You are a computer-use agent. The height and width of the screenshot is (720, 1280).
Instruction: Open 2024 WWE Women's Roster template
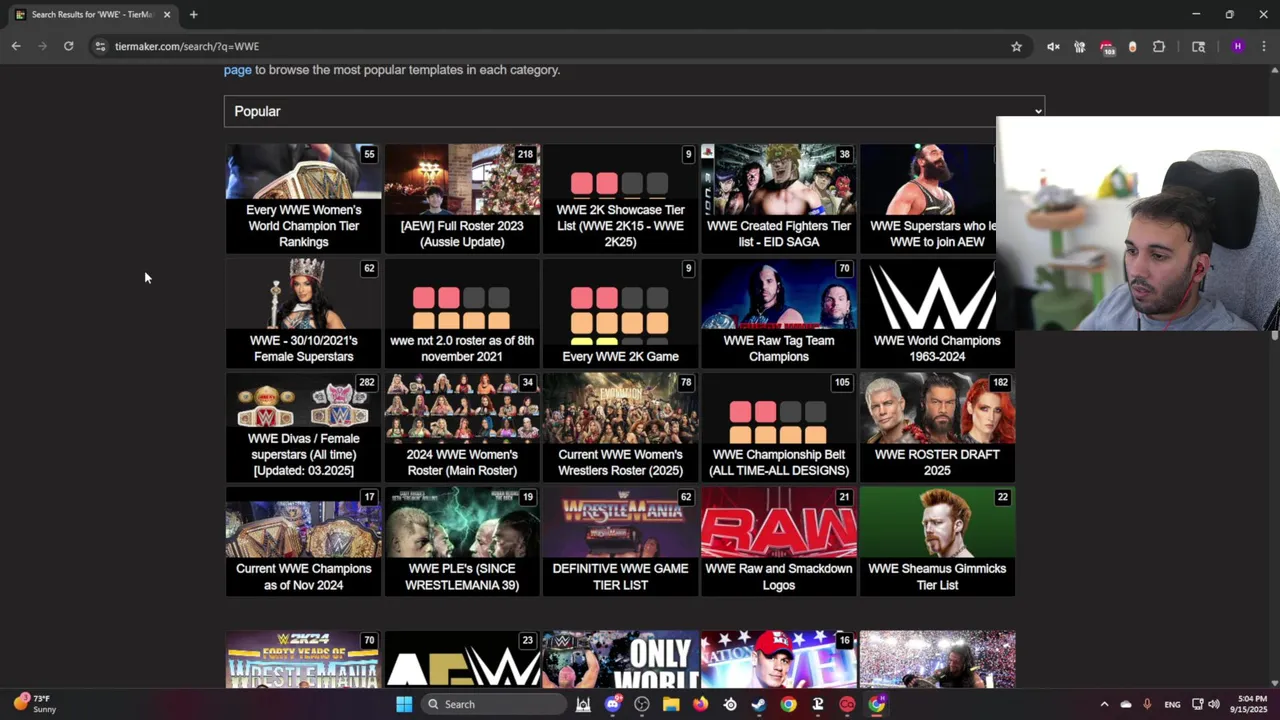(x=462, y=427)
